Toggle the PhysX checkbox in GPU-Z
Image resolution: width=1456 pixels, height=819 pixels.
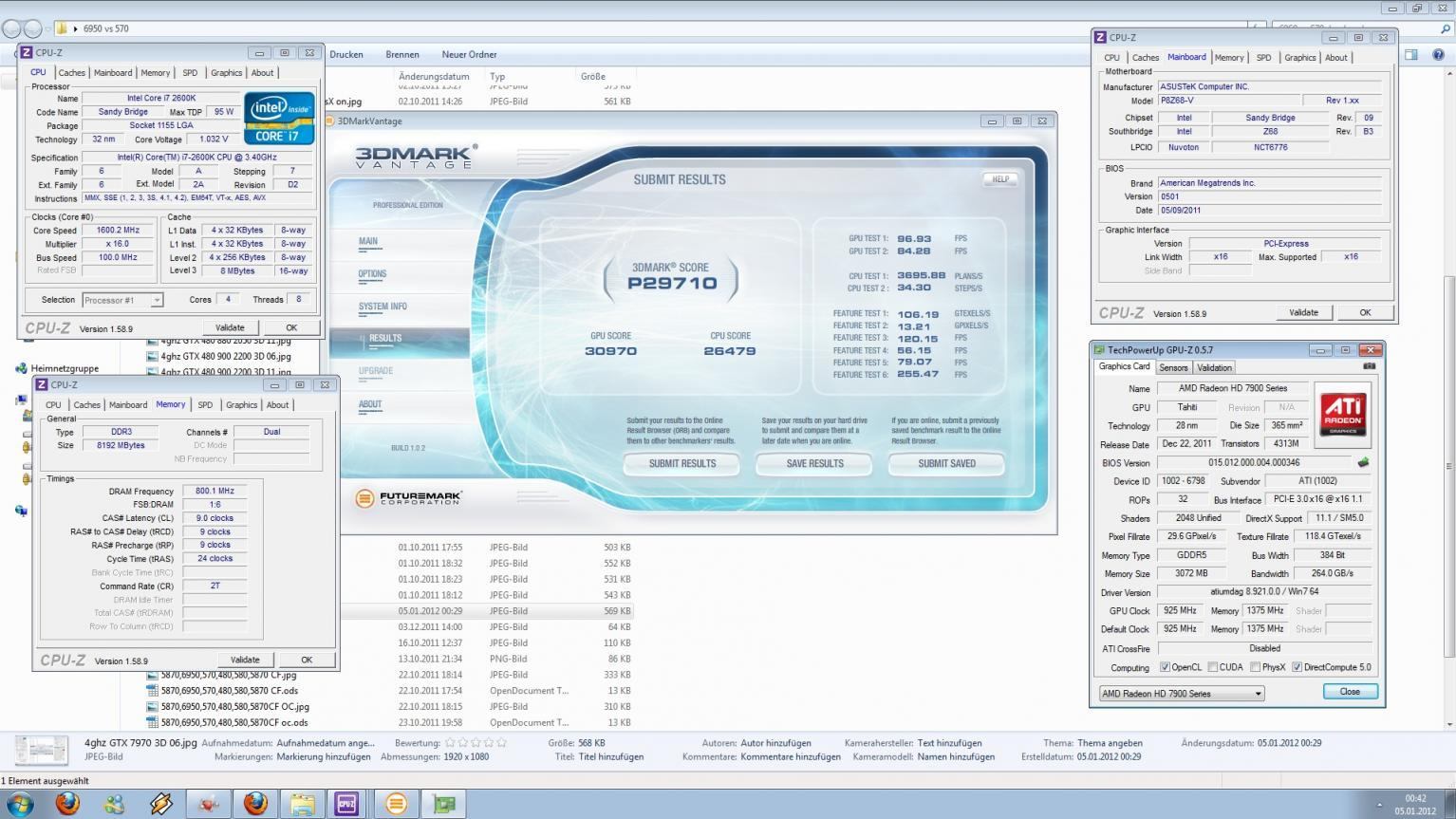click(1255, 667)
